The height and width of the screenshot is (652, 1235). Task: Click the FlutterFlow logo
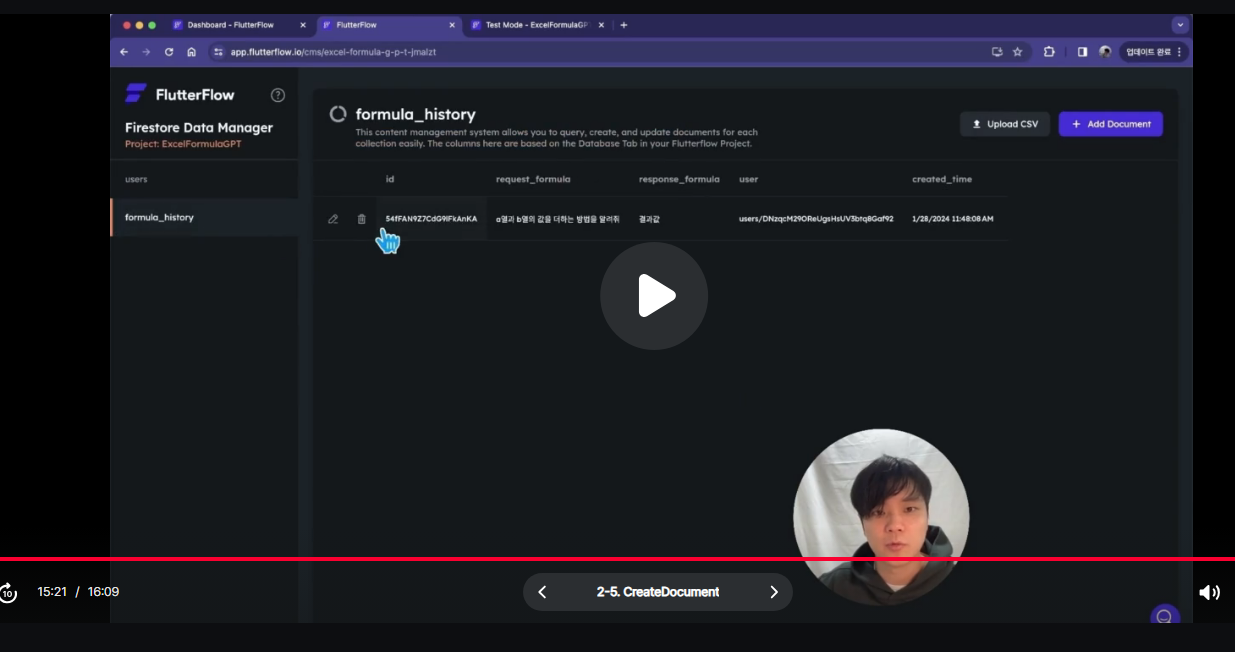point(180,94)
